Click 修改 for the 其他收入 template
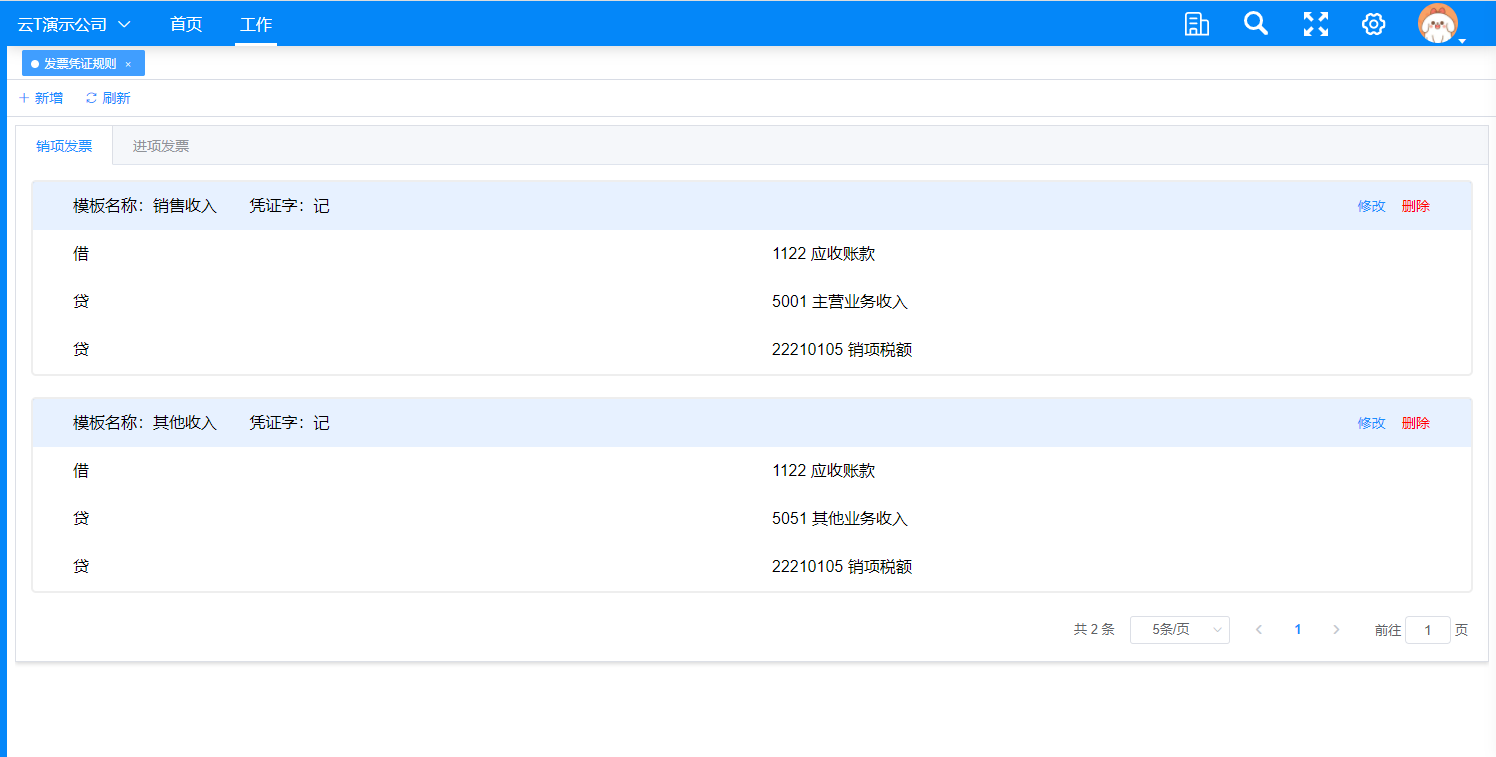 pyautogui.click(x=1371, y=423)
